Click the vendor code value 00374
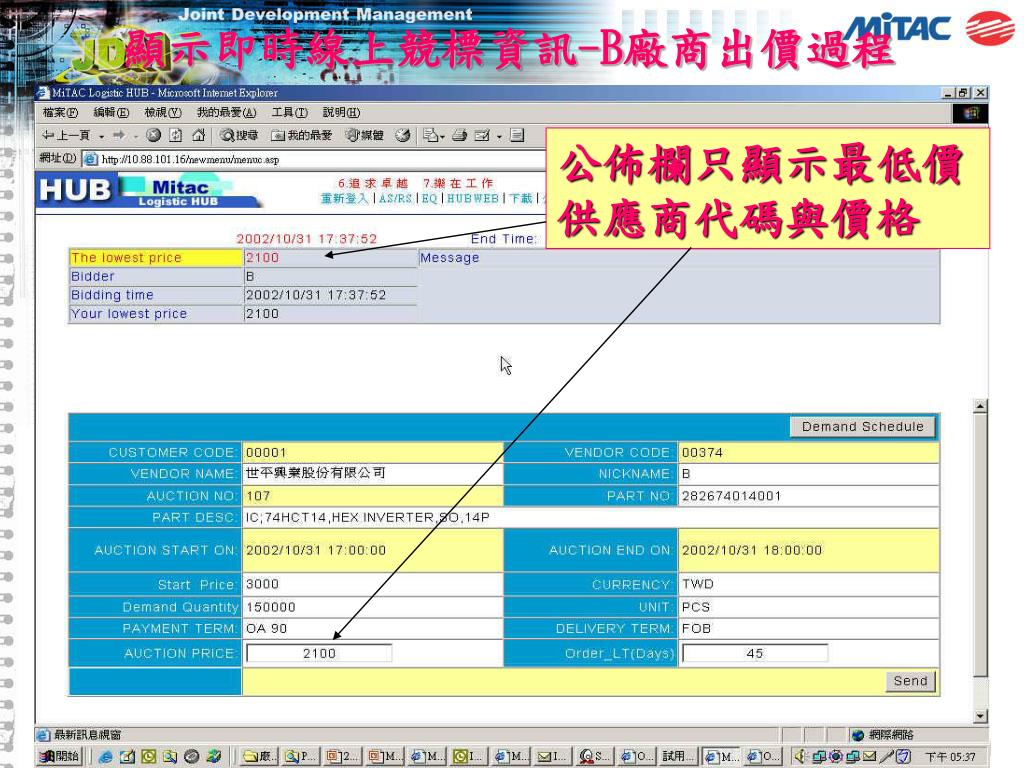This screenshot has width=1024, height=768. tap(702, 453)
